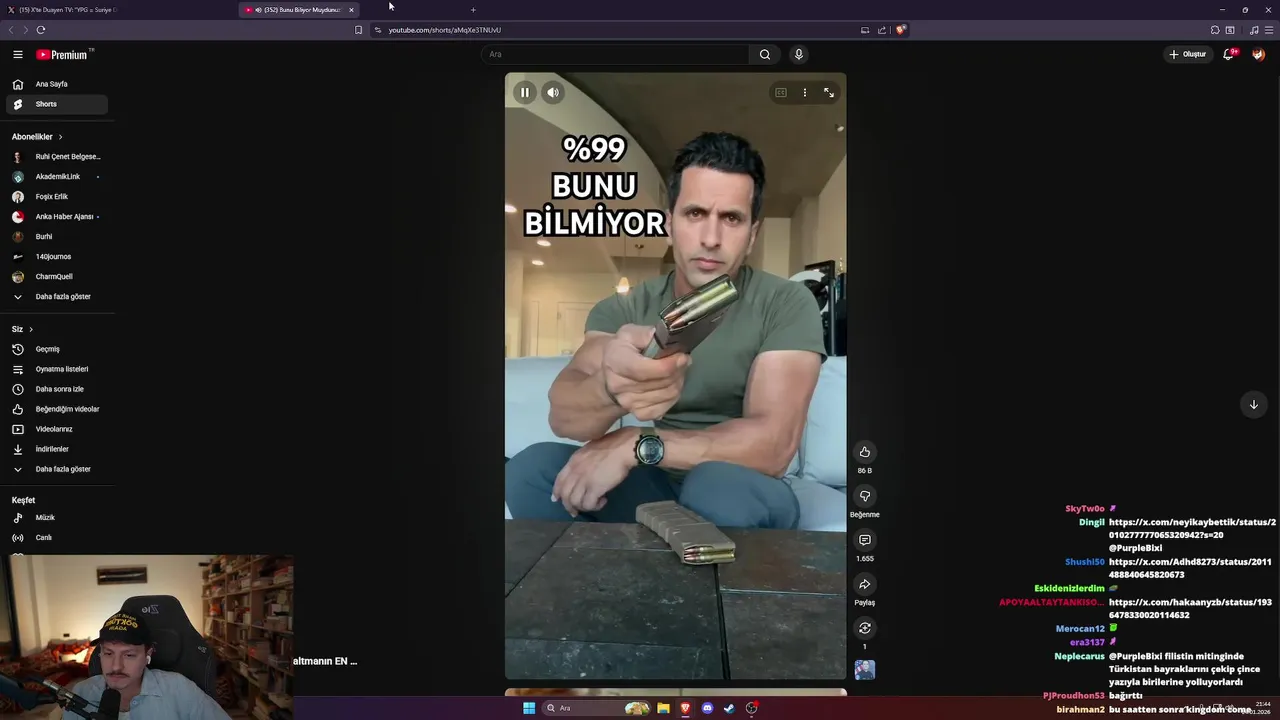Click the Oluştur create button

[x=1188, y=54]
